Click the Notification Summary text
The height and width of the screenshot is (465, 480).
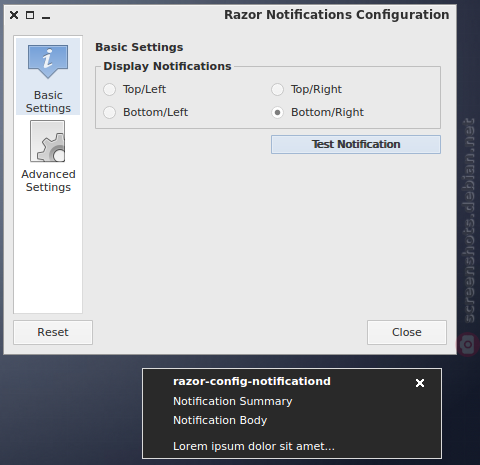pyautogui.click(x=233, y=401)
